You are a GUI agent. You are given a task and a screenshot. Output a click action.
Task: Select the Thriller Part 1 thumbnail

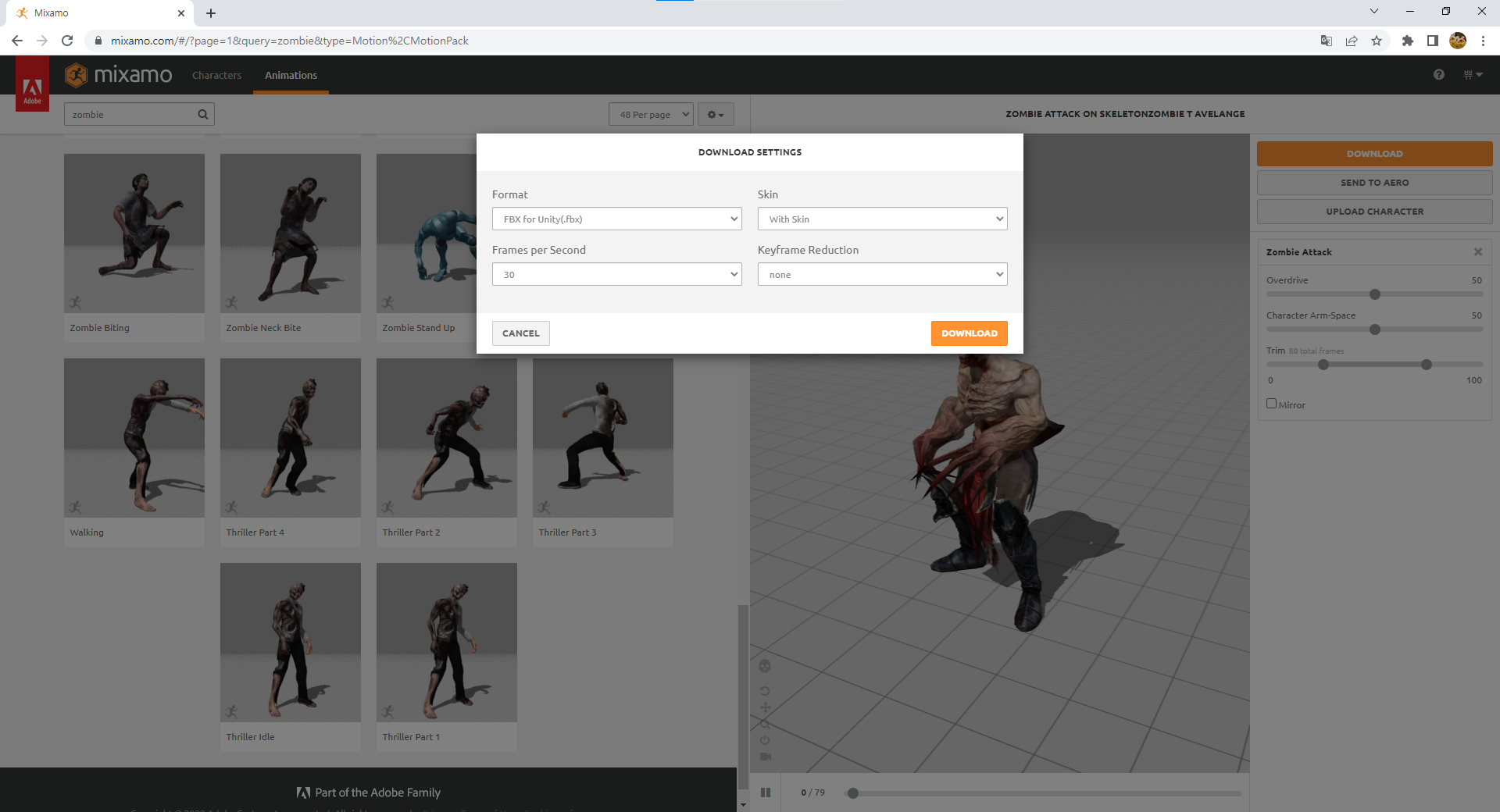coord(447,643)
